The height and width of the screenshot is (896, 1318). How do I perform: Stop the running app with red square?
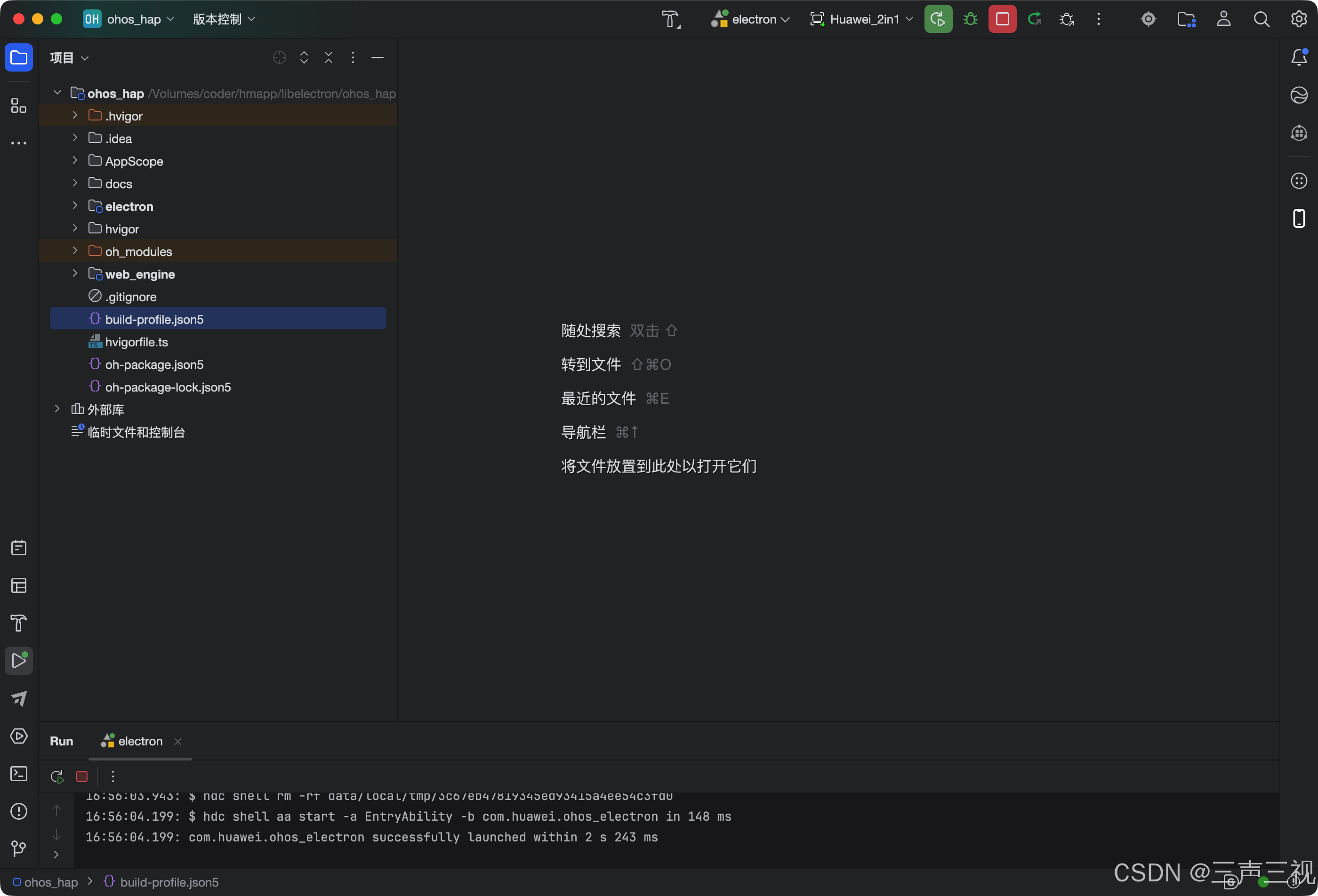coord(1002,19)
